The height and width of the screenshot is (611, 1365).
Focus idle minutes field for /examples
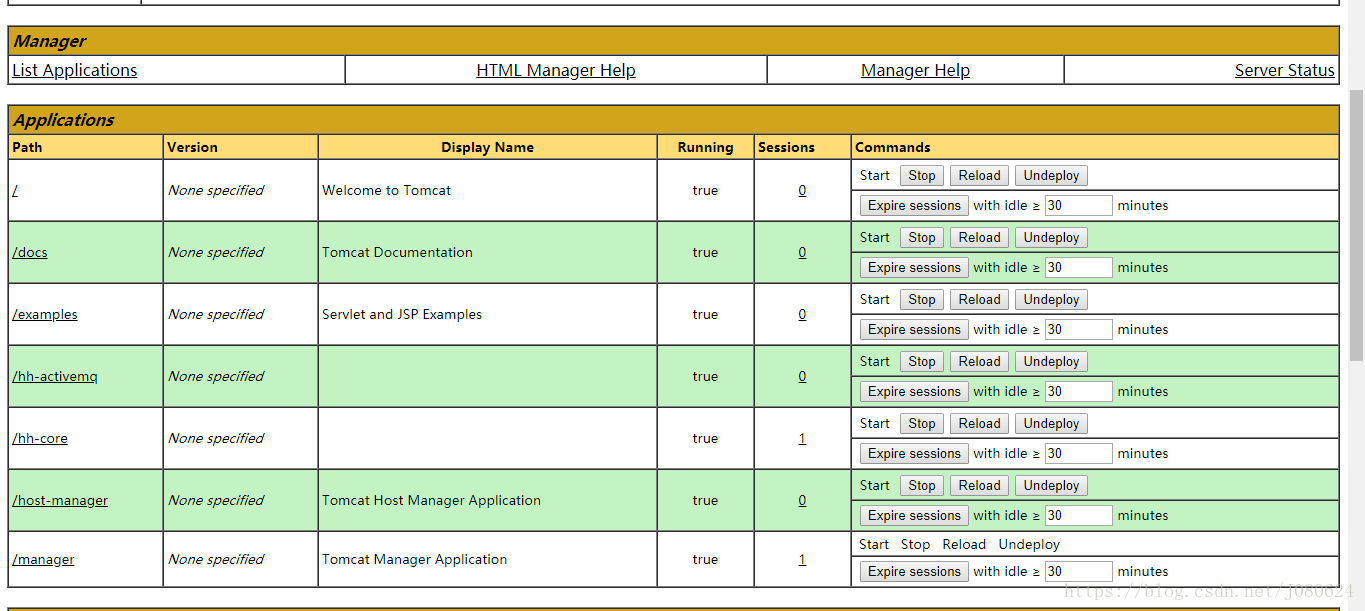[1078, 330]
